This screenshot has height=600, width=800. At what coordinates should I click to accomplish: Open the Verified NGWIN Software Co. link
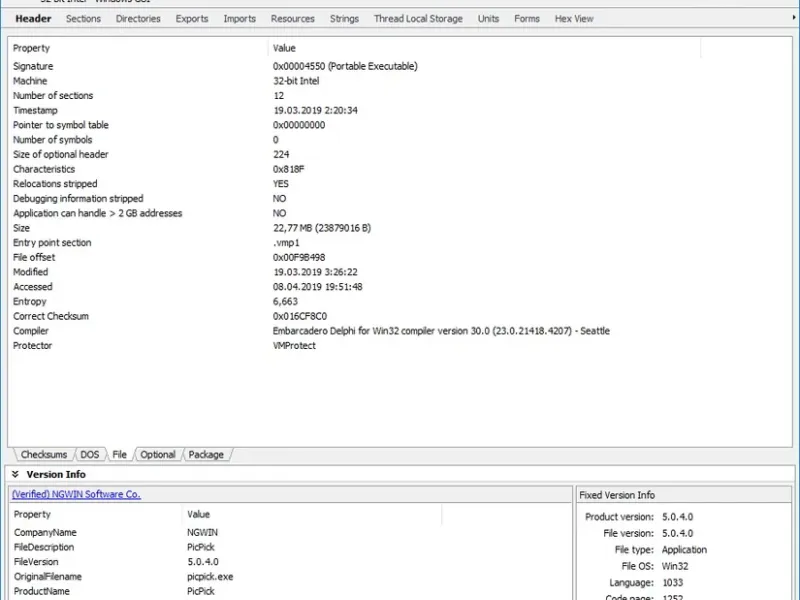(76, 494)
